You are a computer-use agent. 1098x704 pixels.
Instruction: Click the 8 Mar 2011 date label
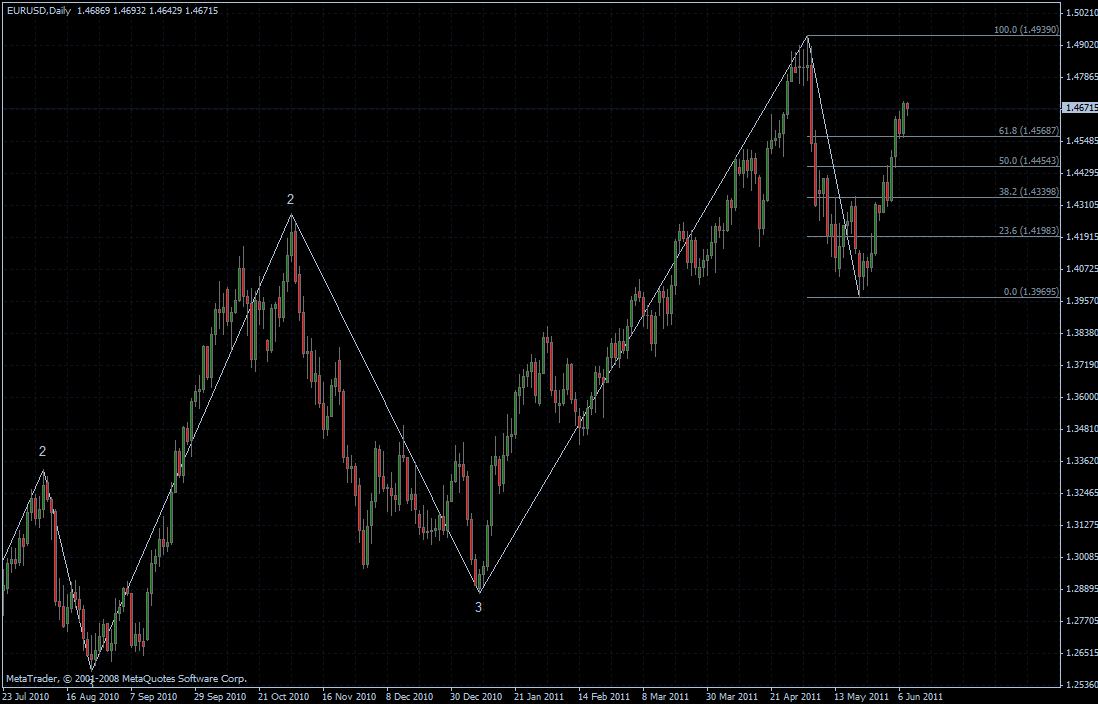[x=665, y=697]
